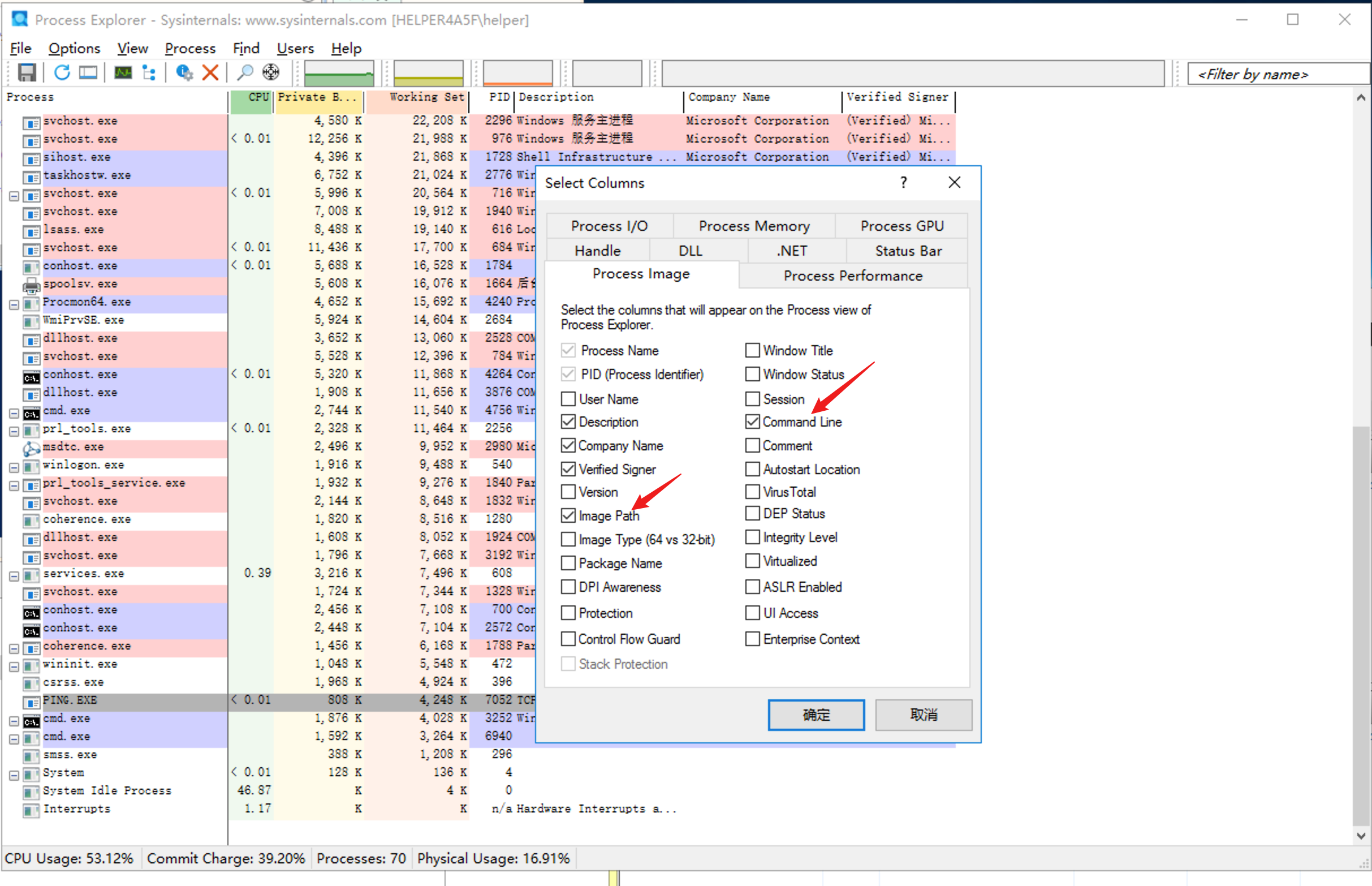Screen dimensions: 1372x886
Task: Click the Find Window's Process crosshair icon
Action: click(271, 73)
